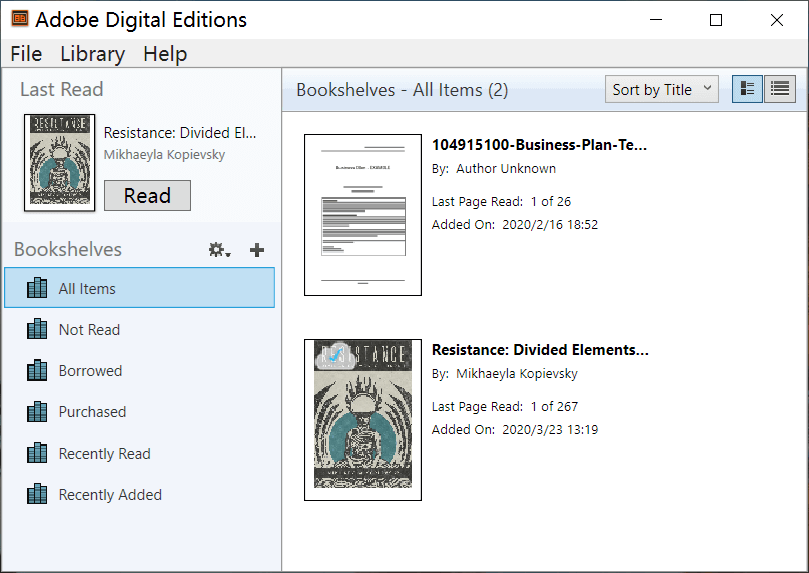This screenshot has height=573, width=809.
Task: Minimize the Adobe Digital Editions window
Action: [x=656, y=20]
